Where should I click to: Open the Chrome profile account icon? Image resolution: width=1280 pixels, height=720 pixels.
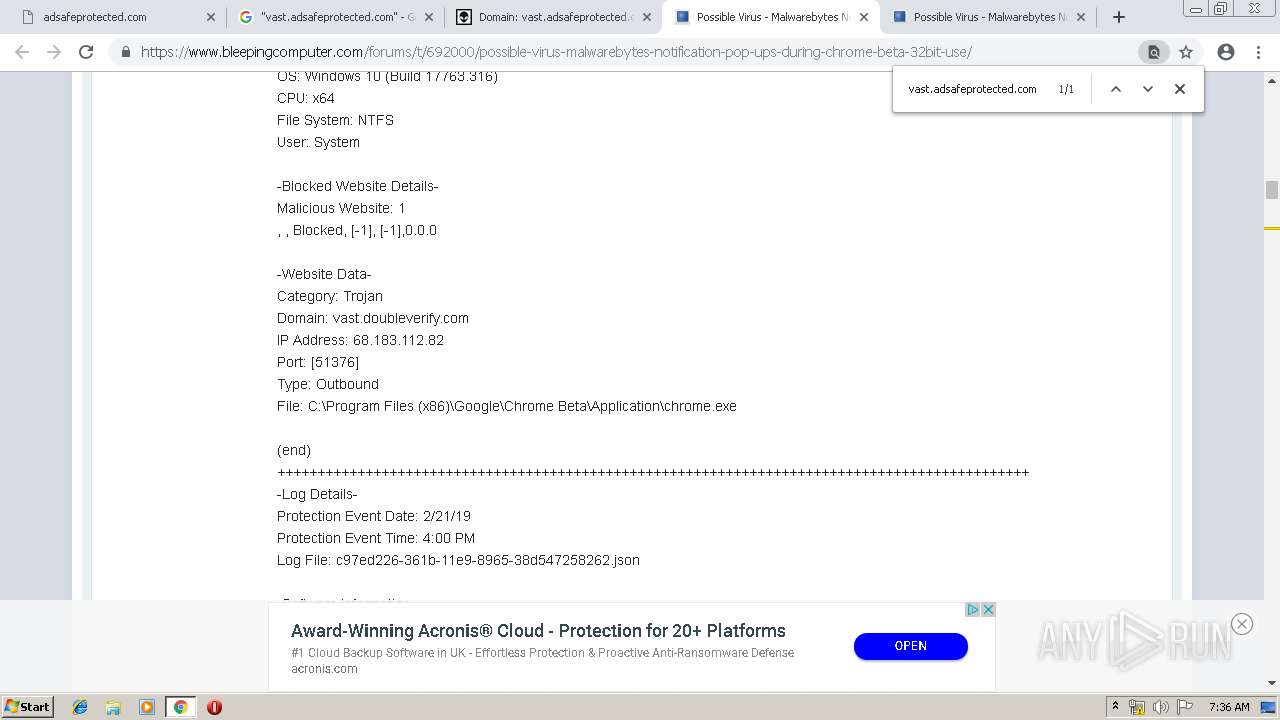pos(1226,52)
